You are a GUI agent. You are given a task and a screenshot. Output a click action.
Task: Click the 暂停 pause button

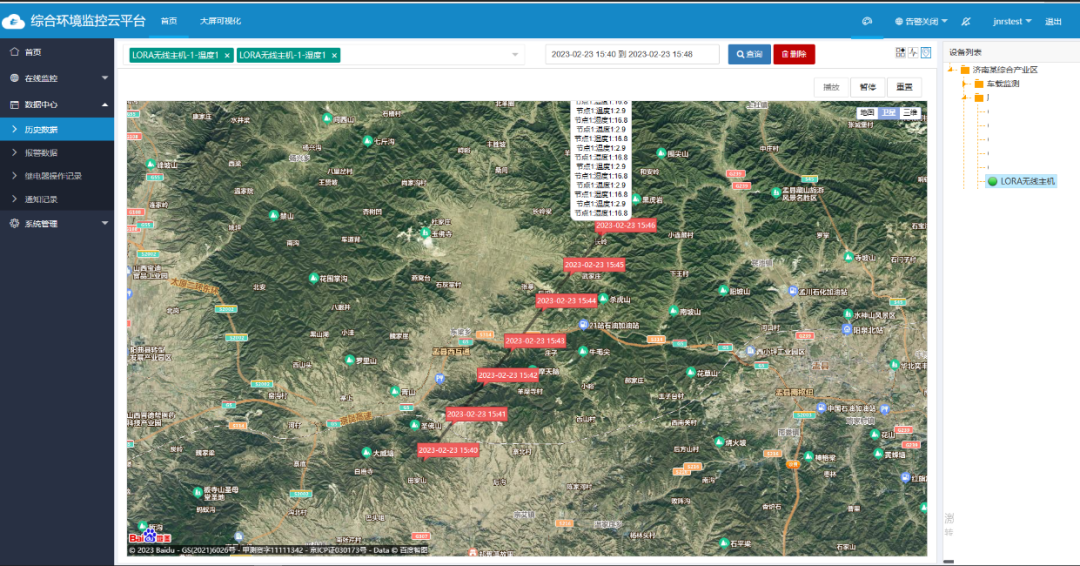pos(868,87)
